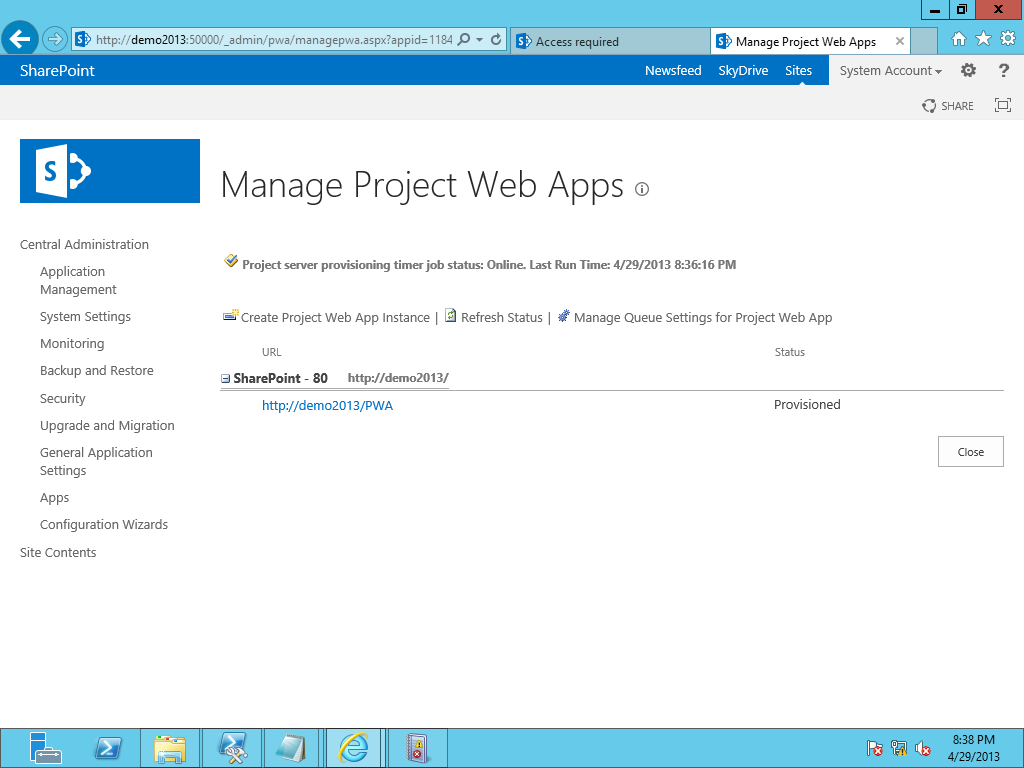
Task: Refresh the page with reload icon
Action: (x=496, y=40)
